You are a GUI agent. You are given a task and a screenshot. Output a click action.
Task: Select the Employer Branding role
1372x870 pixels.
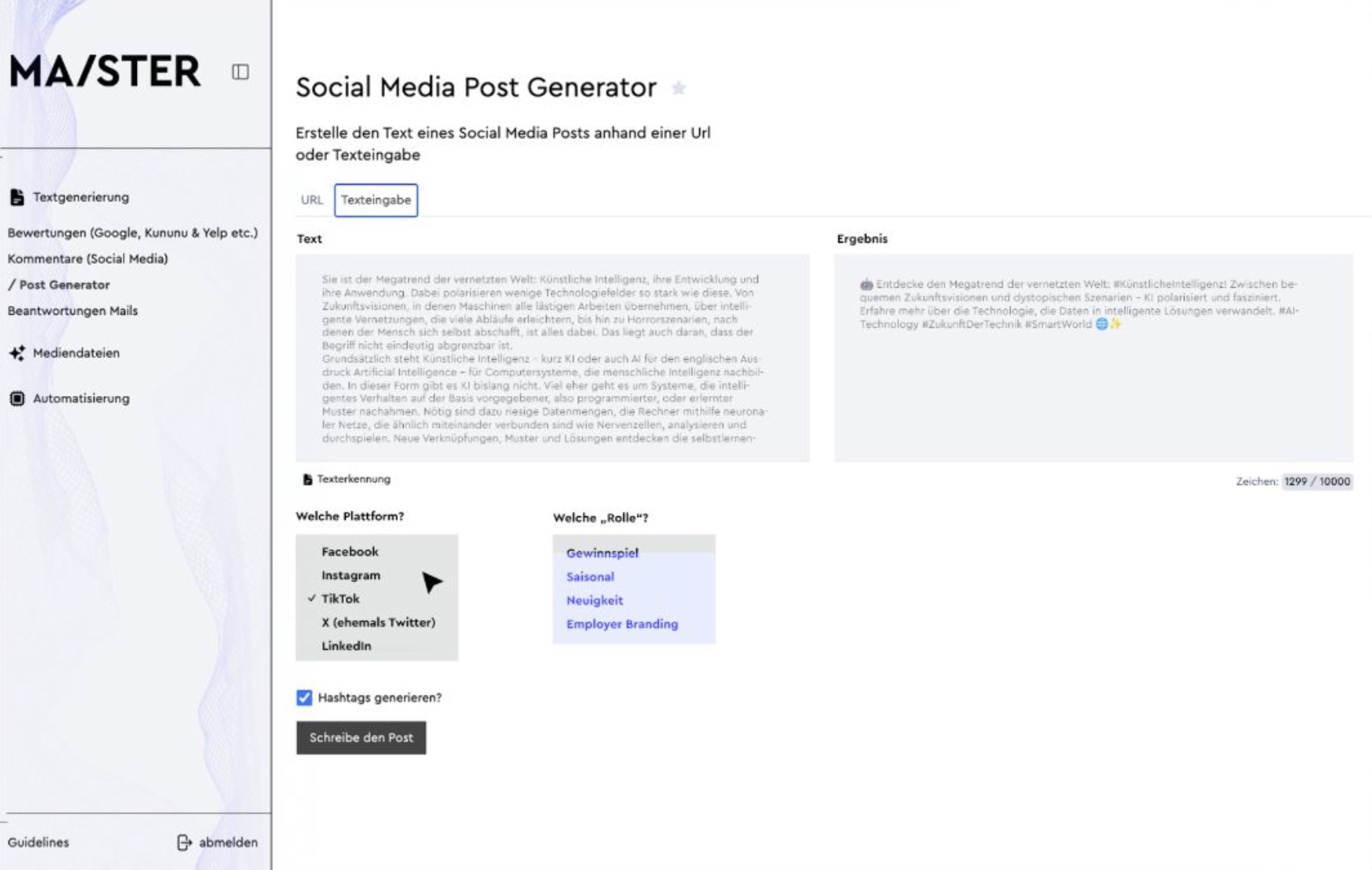622,624
